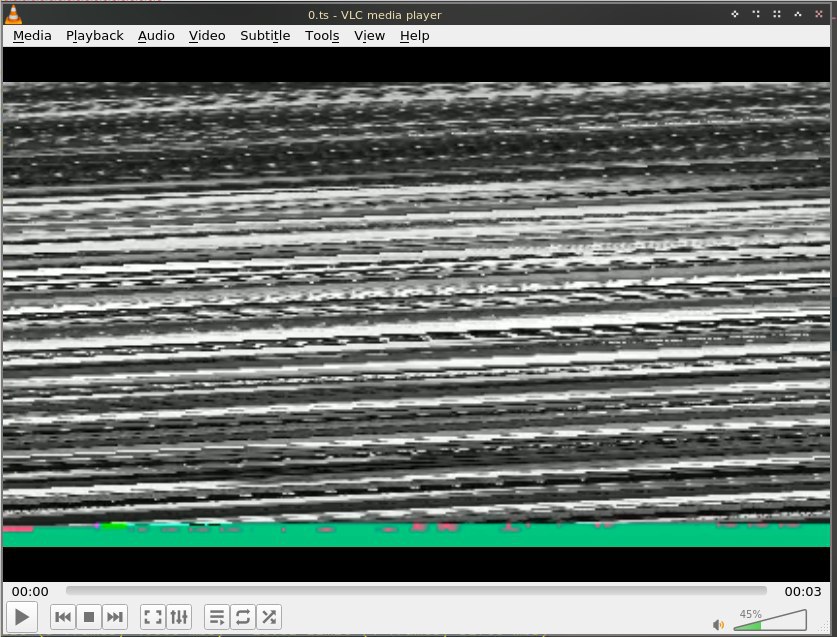Open the Help menu
This screenshot has width=837, height=637.
click(414, 36)
